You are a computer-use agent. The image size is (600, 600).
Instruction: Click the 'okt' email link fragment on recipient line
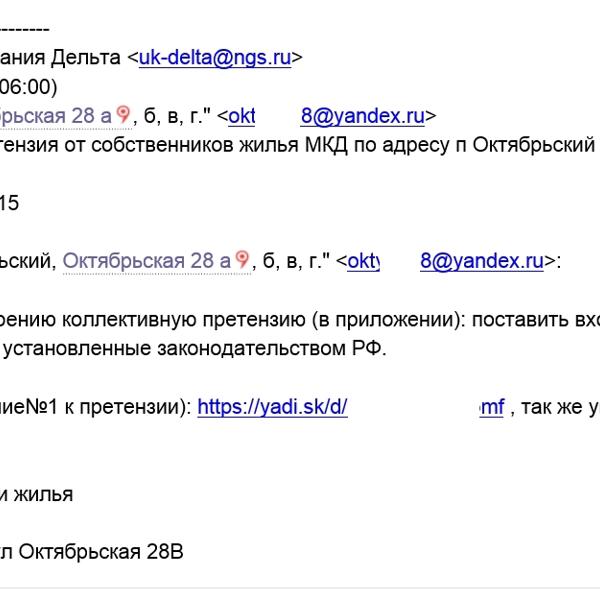click(241, 116)
